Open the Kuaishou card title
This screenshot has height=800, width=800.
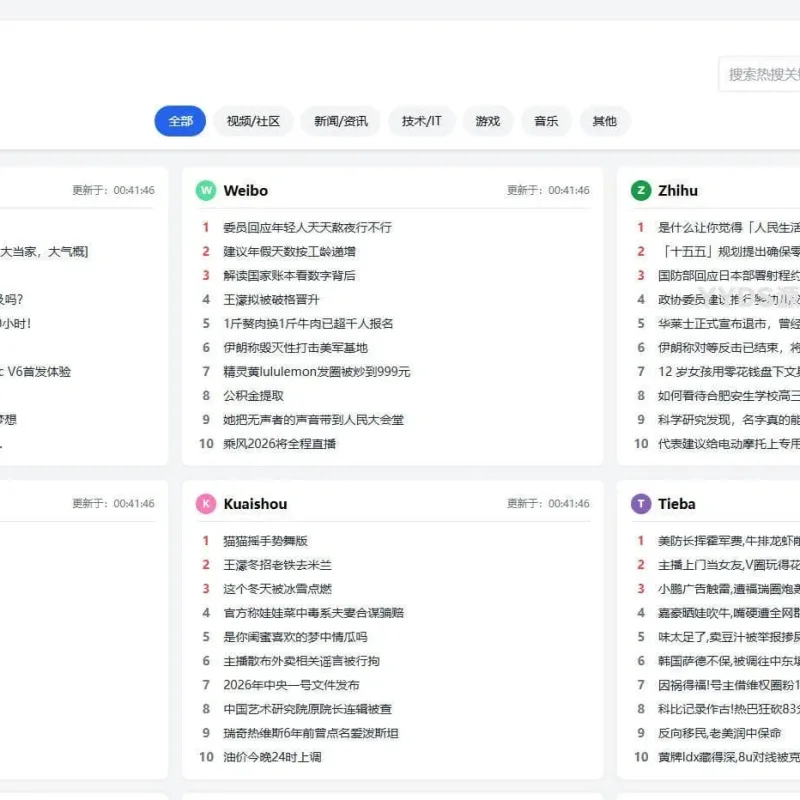[x=255, y=504]
